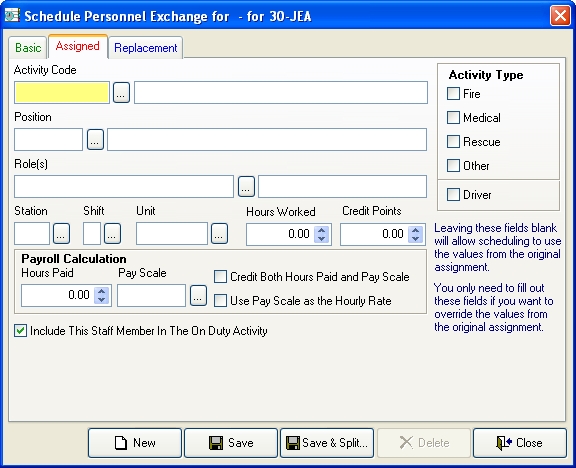Enable the Driver checkbox
Viewport: 576px width, 468px height.
point(453,195)
